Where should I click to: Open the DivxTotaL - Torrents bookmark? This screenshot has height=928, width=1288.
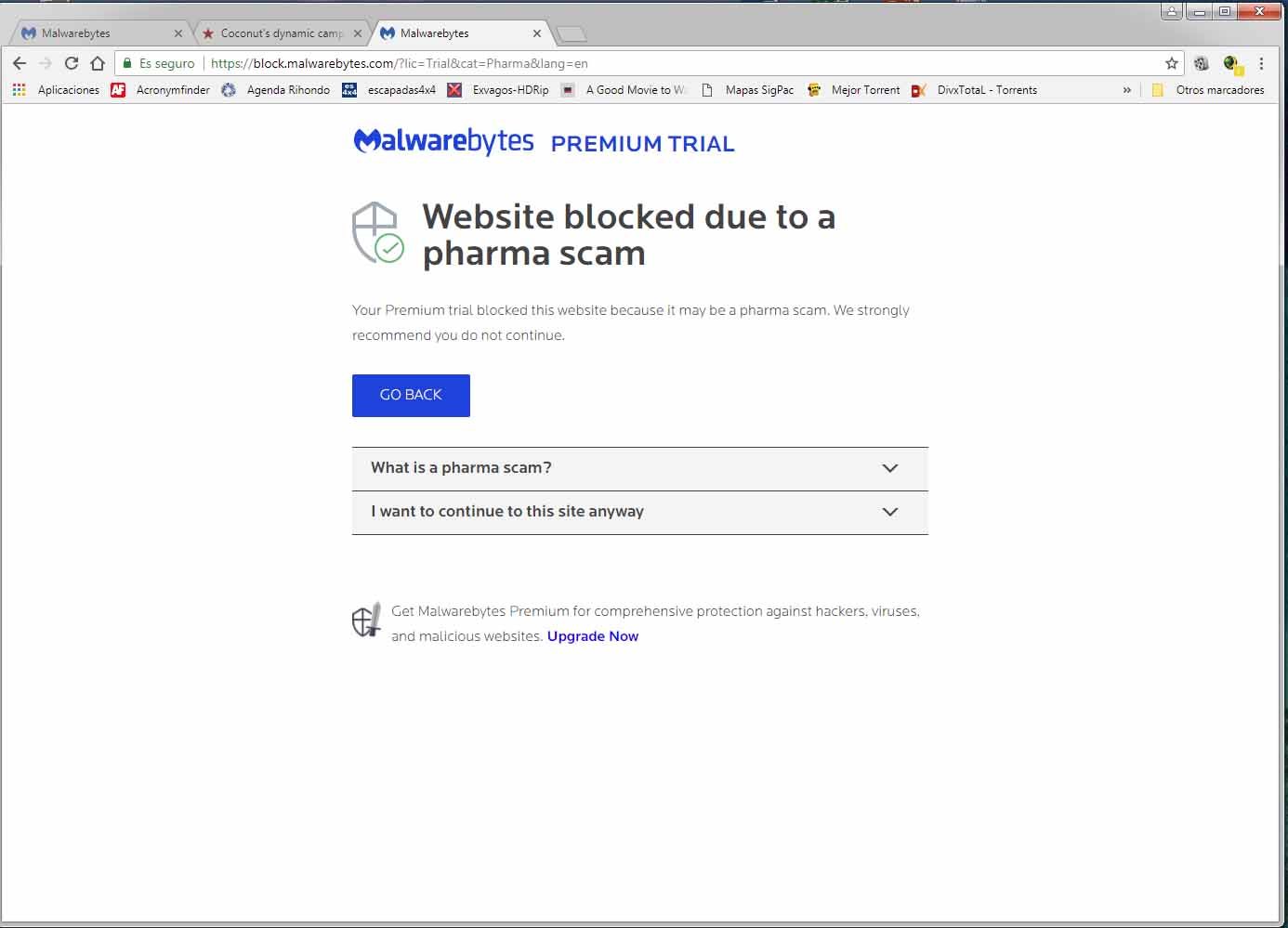click(975, 90)
